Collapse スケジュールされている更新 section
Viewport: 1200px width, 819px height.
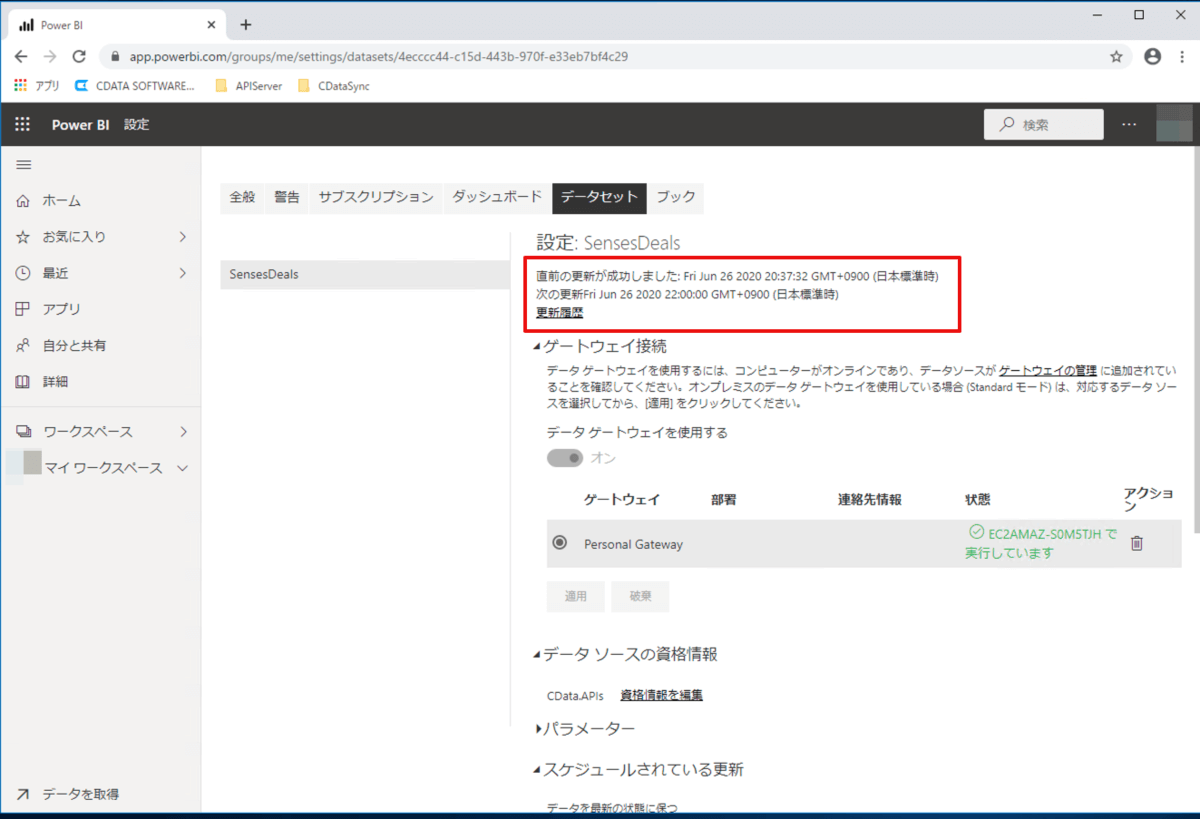coord(538,771)
